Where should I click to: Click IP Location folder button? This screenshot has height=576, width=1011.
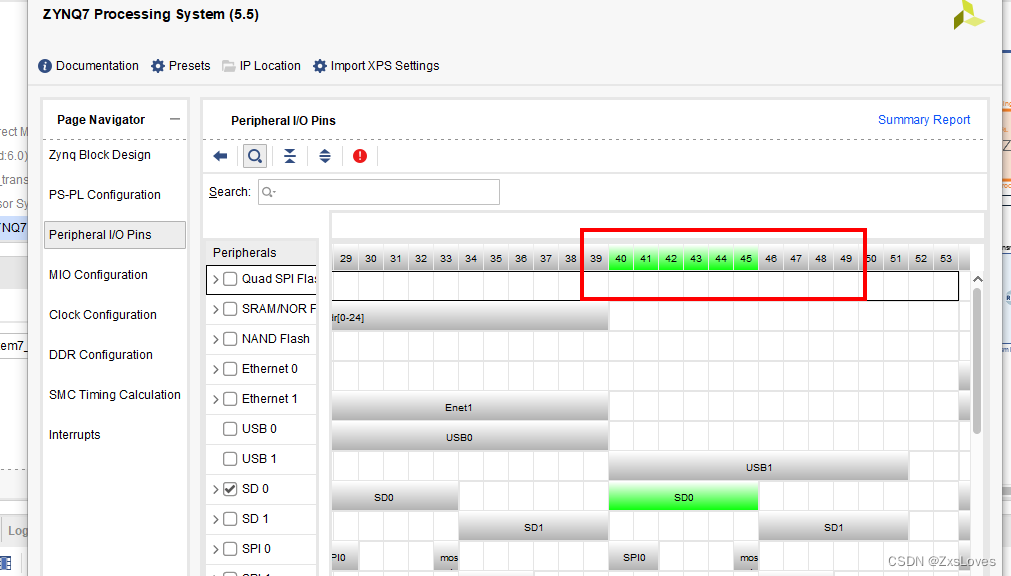tap(261, 66)
